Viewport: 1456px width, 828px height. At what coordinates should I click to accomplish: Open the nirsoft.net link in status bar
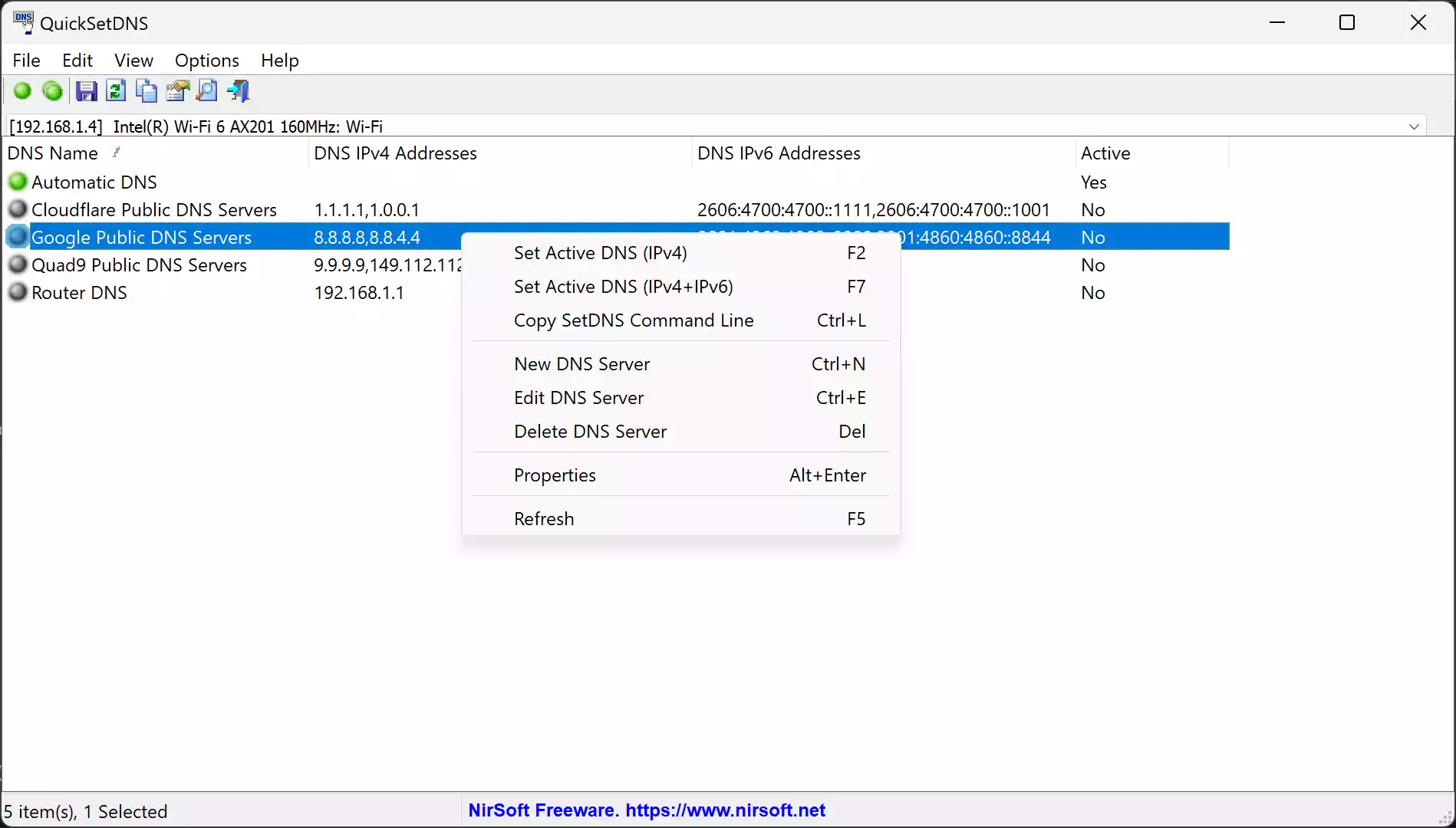pyautogui.click(x=725, y=810)
